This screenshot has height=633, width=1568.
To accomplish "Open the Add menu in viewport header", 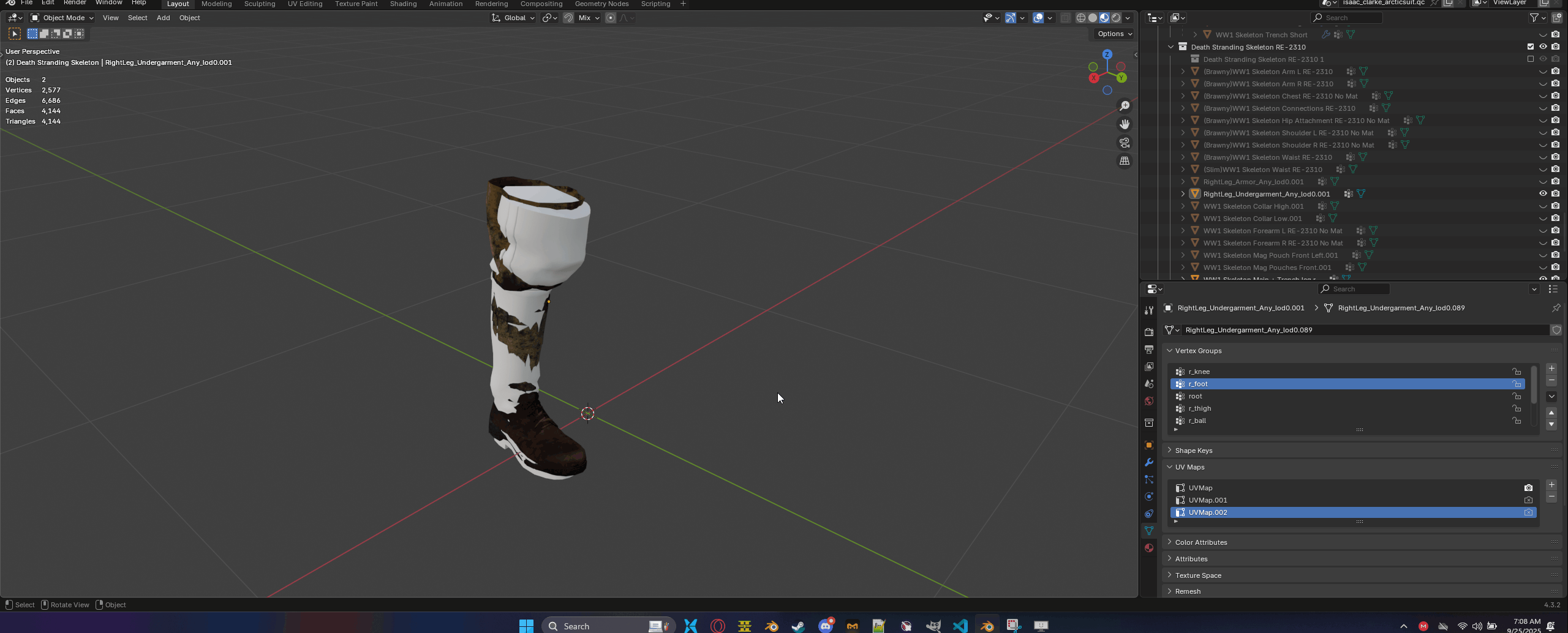I will pyautogui.click(x=163, y=18).
